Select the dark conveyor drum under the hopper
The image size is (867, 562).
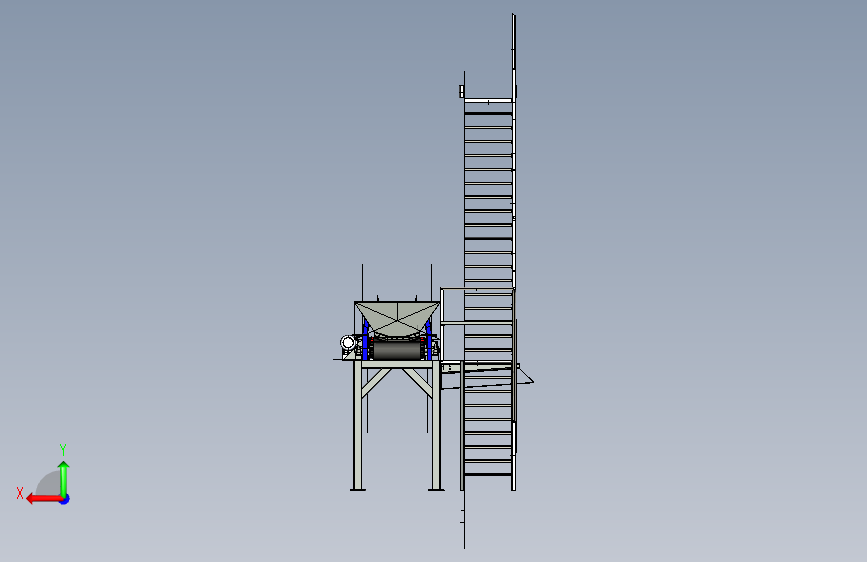click(x=396, y=351)
